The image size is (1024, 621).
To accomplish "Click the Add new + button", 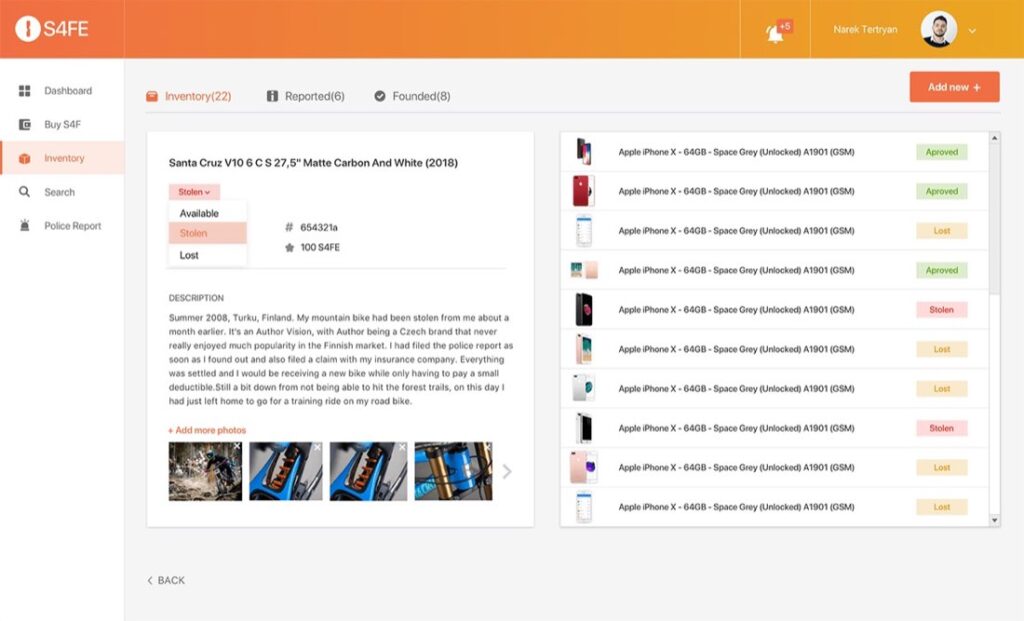I will [x=954, y=87].
